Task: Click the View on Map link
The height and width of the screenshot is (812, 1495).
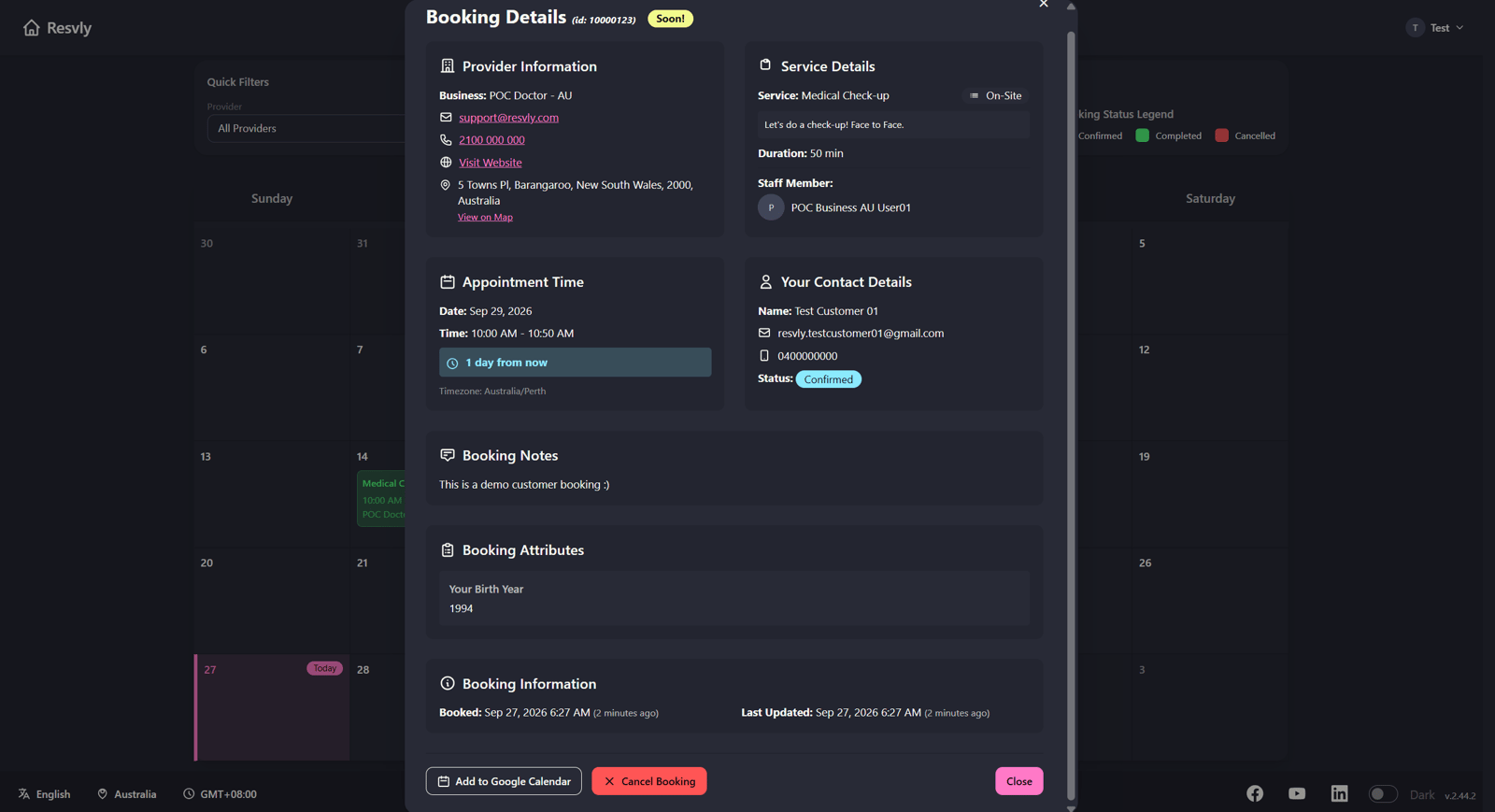Action: click(x=485, y=217)
